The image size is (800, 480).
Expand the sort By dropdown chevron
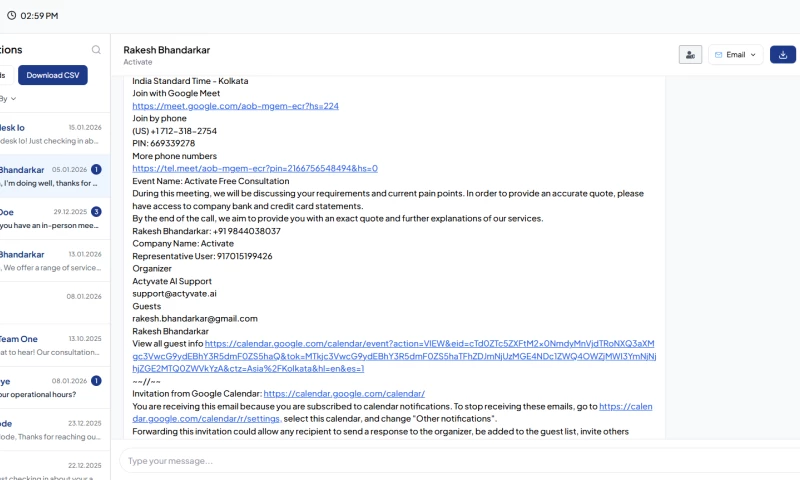13,99
